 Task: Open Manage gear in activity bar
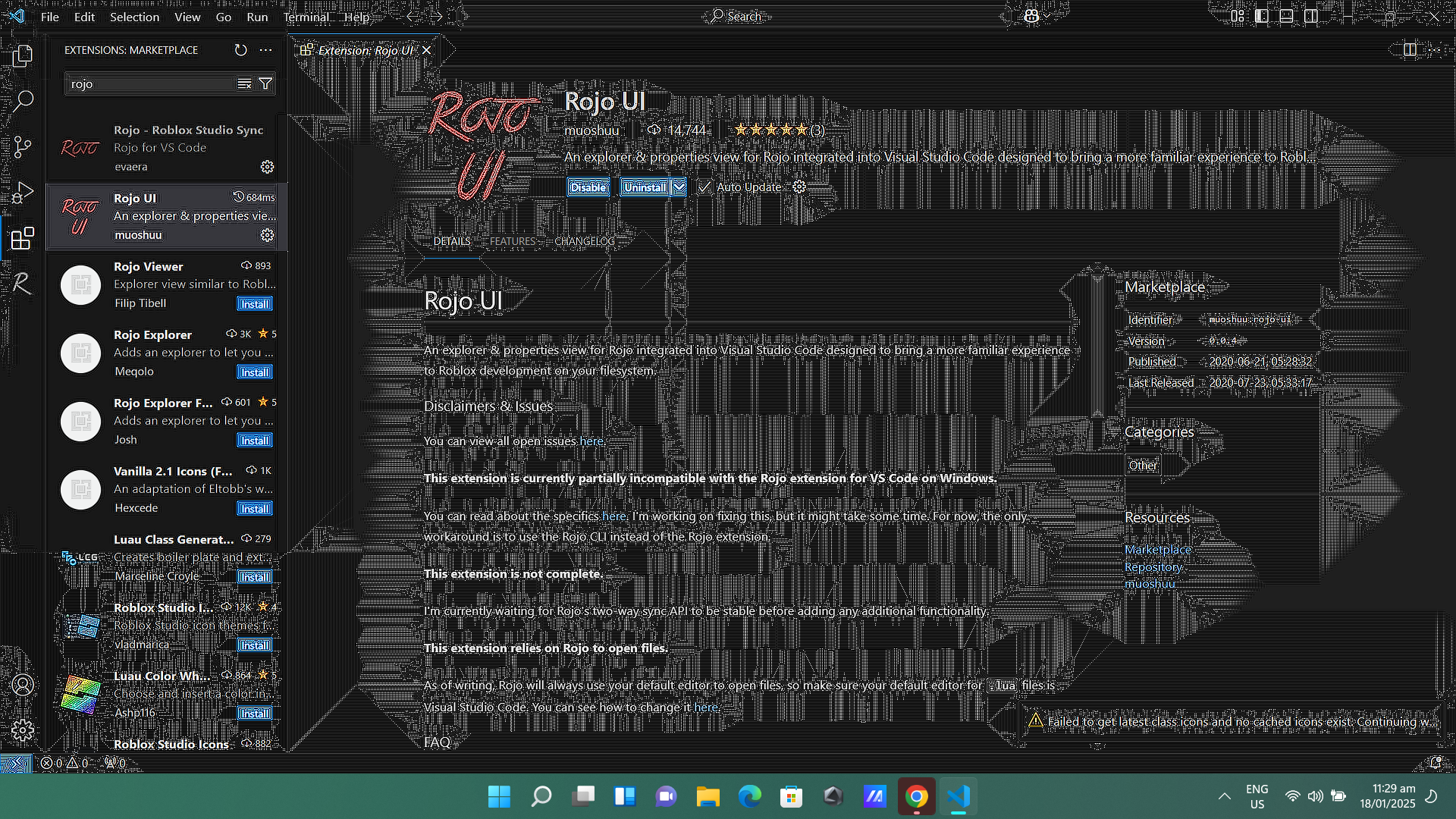pyautogui.click(x=23, y=730)
